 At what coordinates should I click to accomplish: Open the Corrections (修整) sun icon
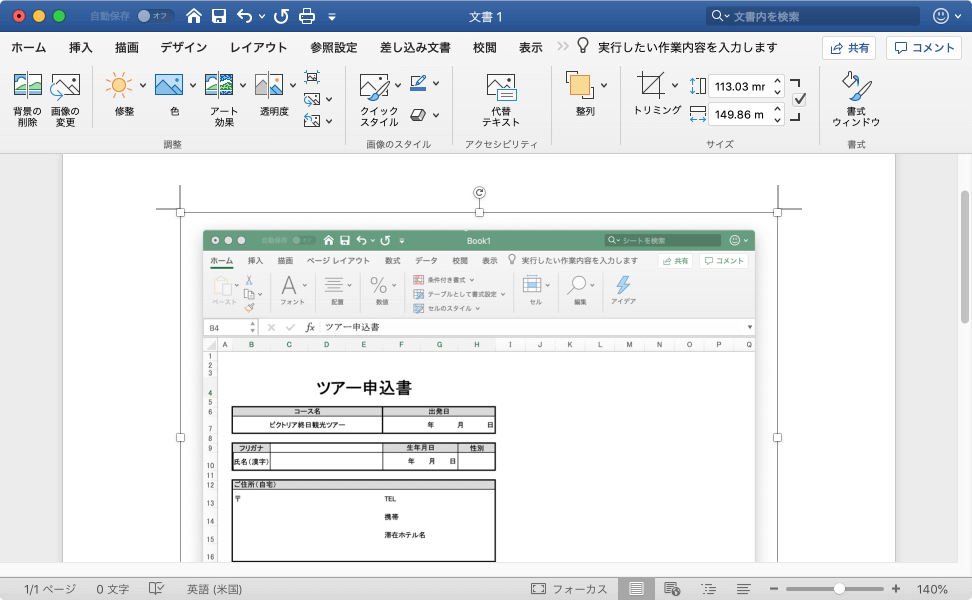[118, 85]
